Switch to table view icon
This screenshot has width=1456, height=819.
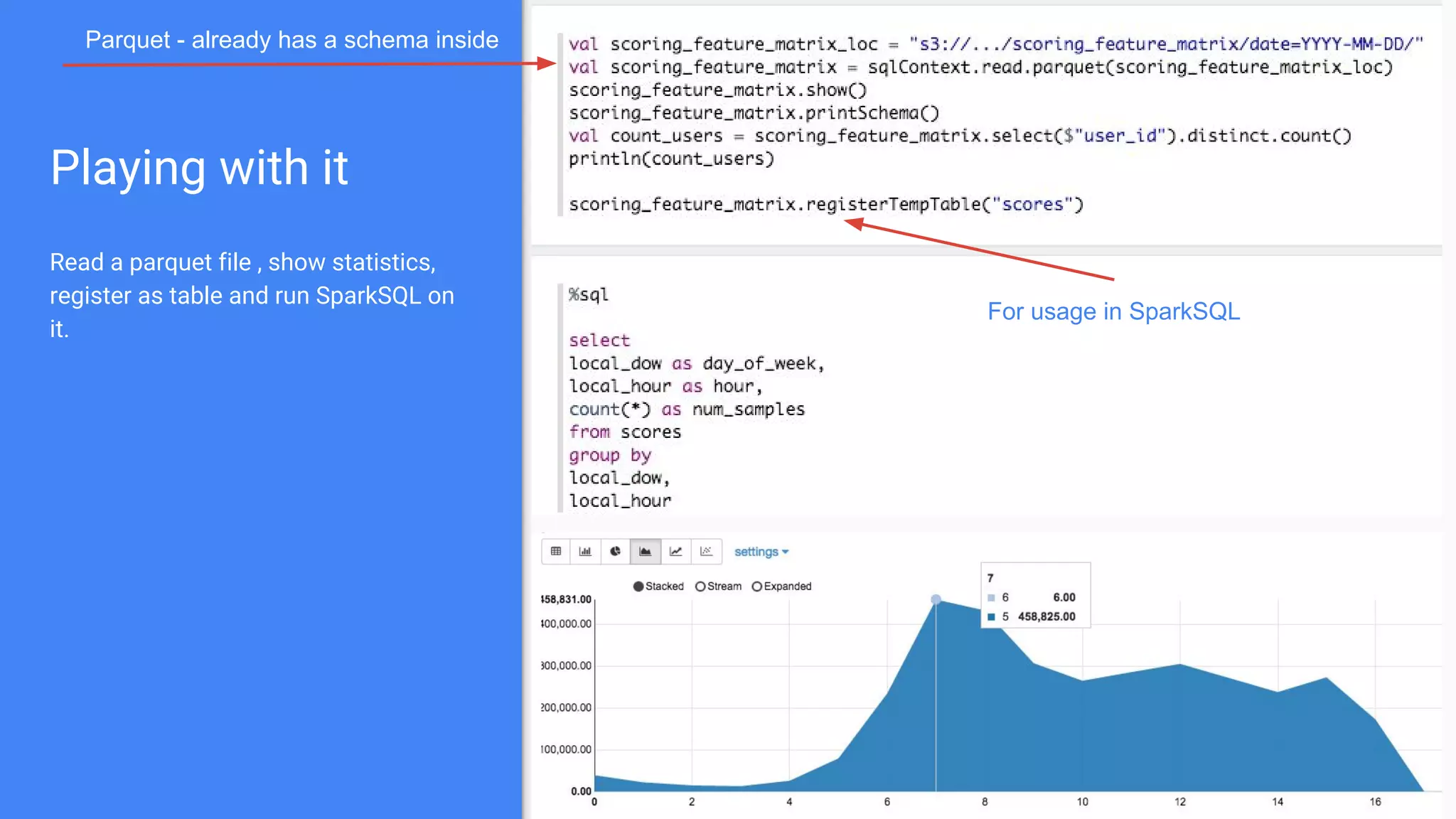[556, 552]
